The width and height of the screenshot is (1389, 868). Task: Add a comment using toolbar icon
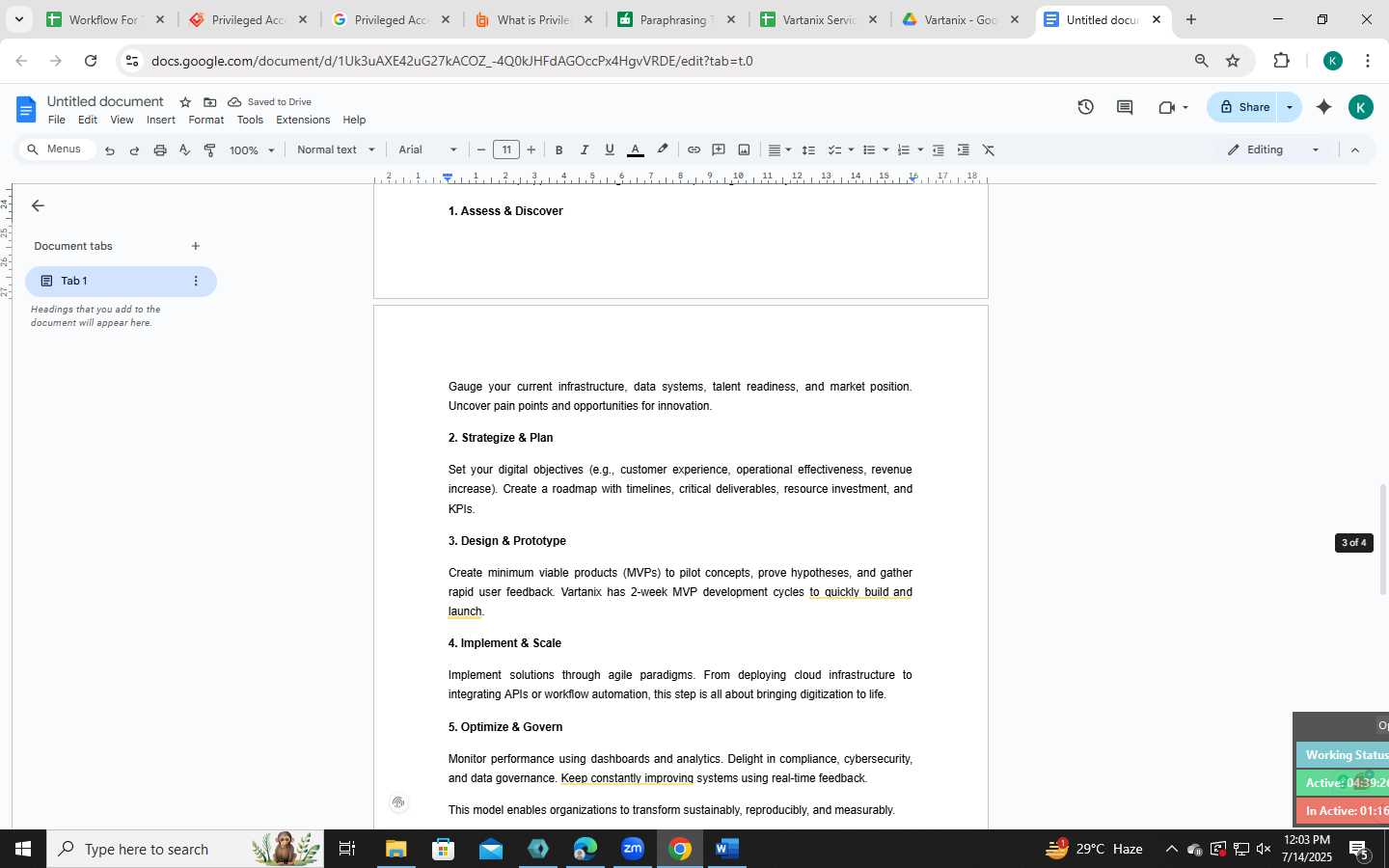[x=719, y=150]
